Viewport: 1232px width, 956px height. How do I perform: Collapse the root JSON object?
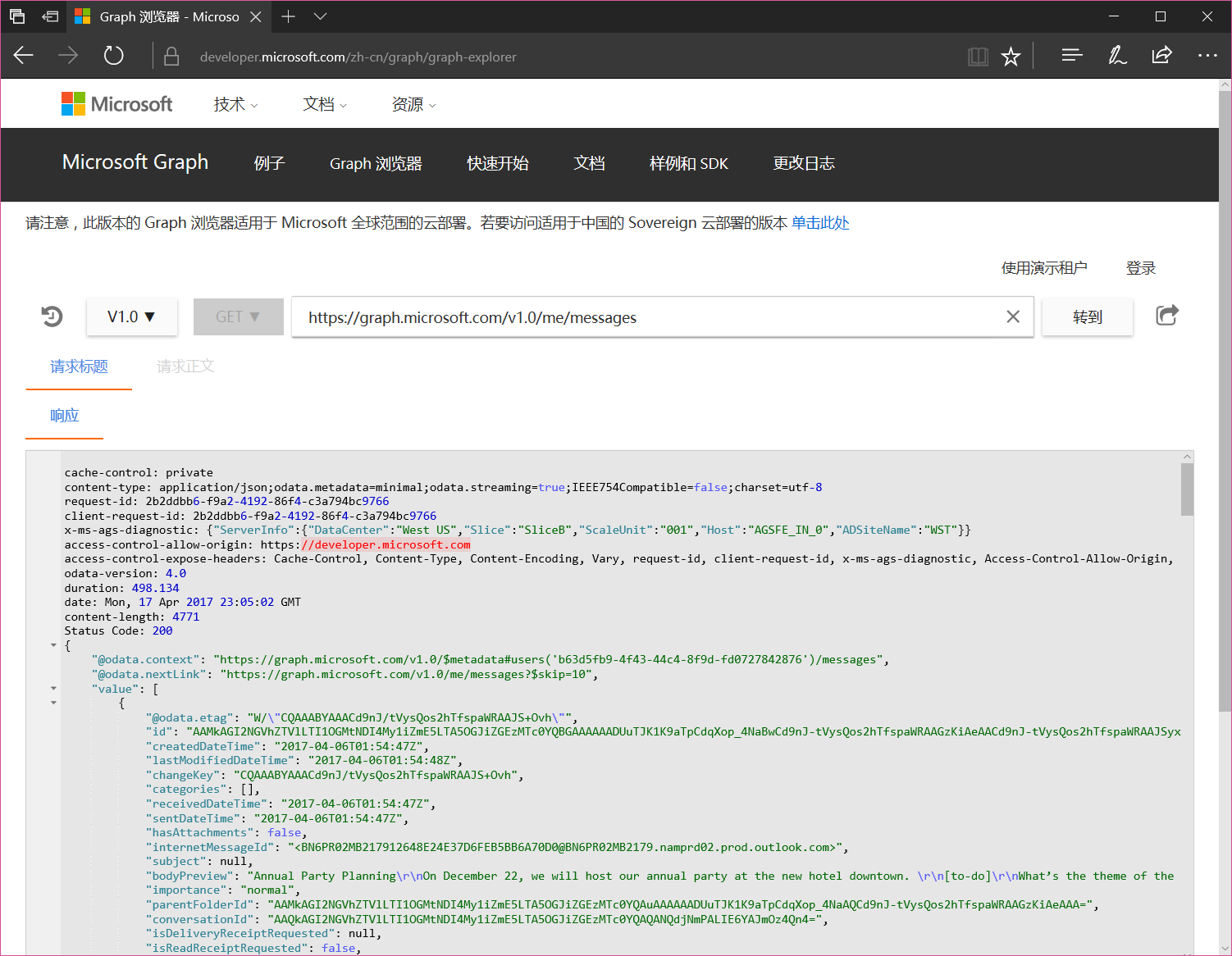pyautogui.click(x=54, y=645)
